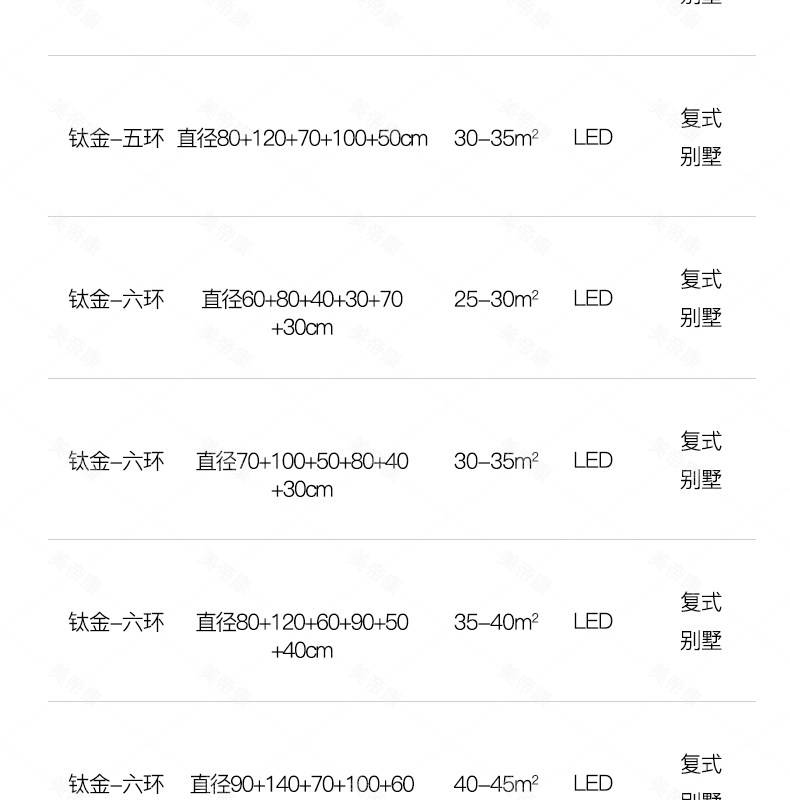
Task: Click 复式别墅 in the 25-30m² row
Action: (700, 298)
